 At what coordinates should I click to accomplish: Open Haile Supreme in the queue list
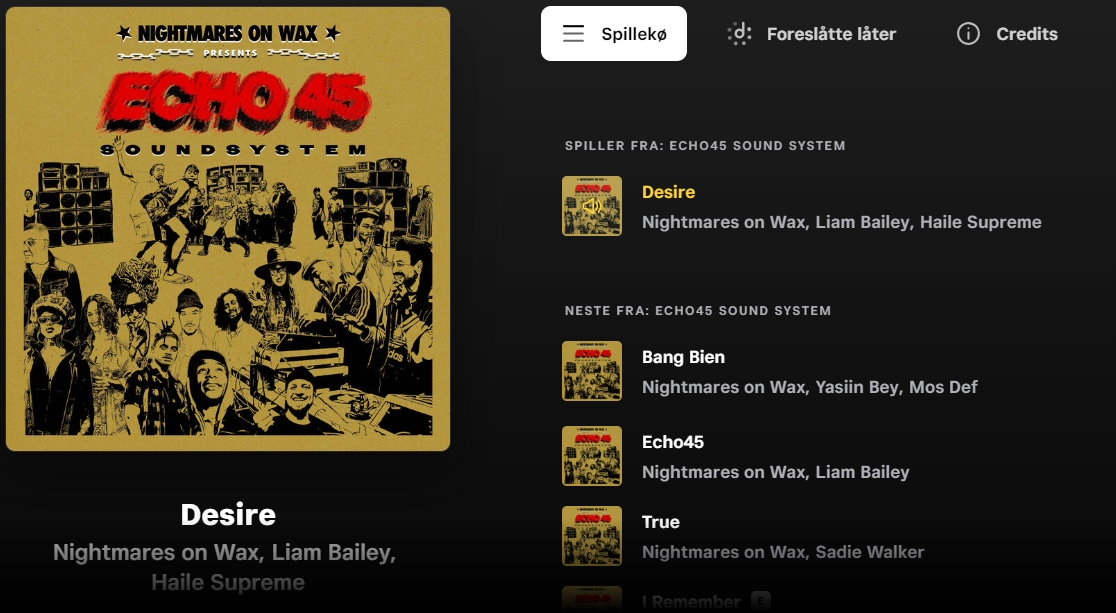click(980, 222)
